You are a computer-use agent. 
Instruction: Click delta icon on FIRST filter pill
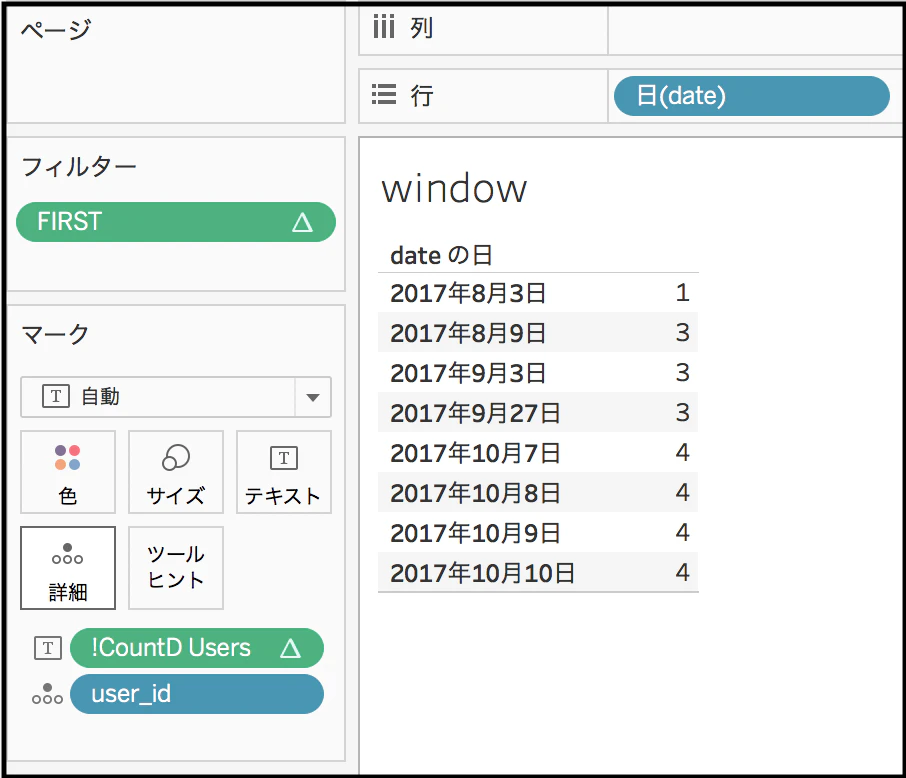(302, 222)
